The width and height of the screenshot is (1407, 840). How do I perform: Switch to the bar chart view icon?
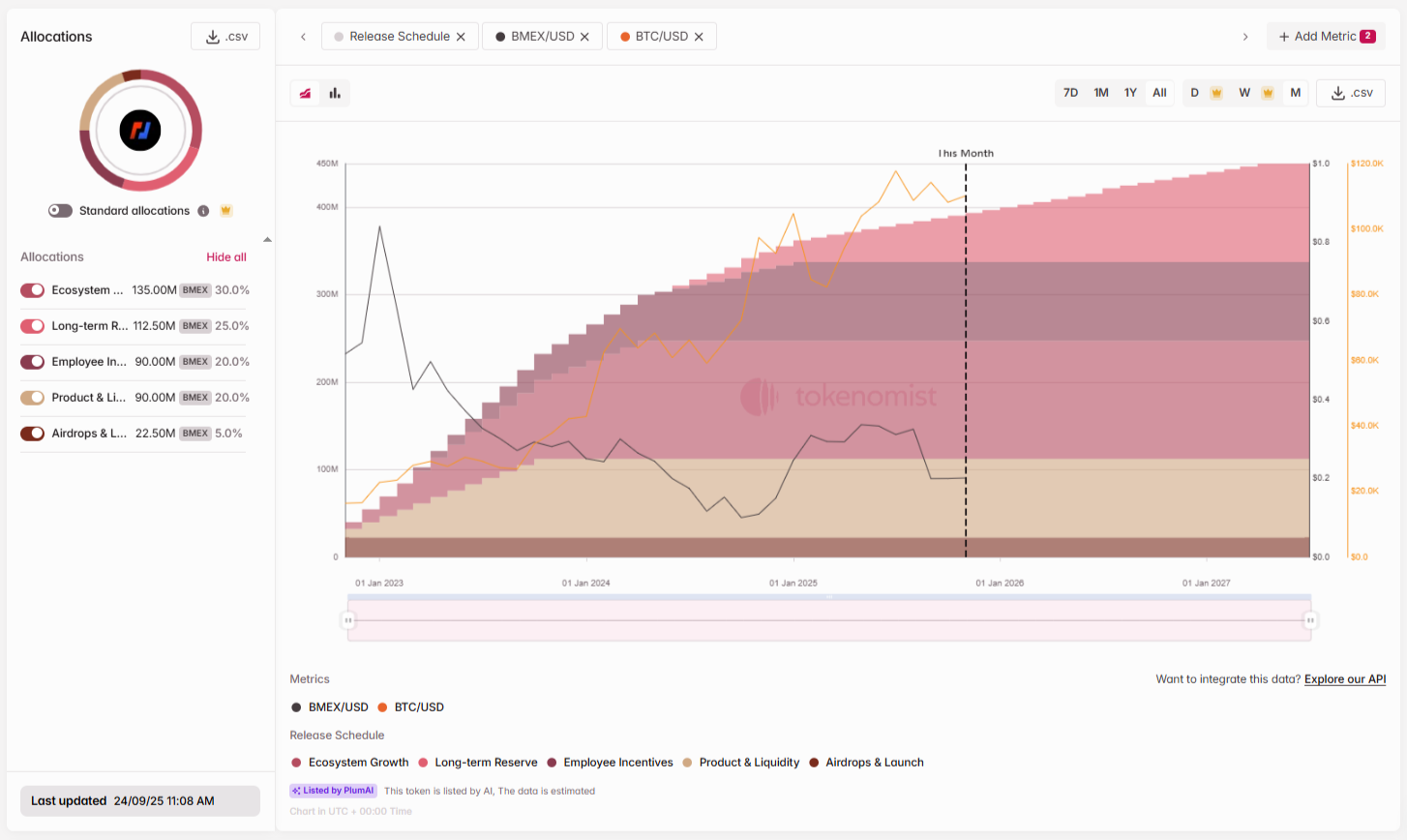(335, 93)
